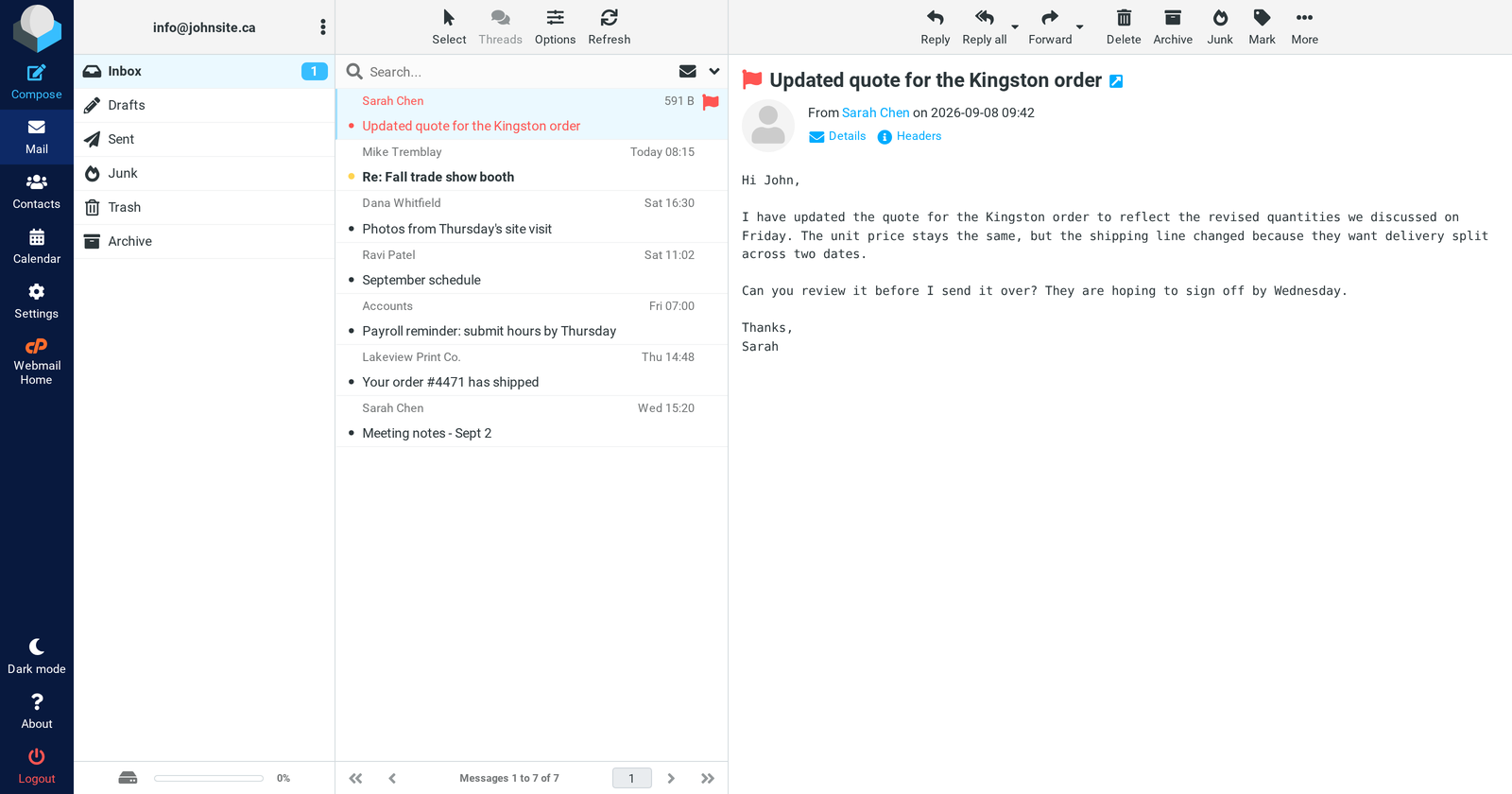Click the Sarah Chen sender link
This screenshot has width=1512, height=794.
pos(875,112)
